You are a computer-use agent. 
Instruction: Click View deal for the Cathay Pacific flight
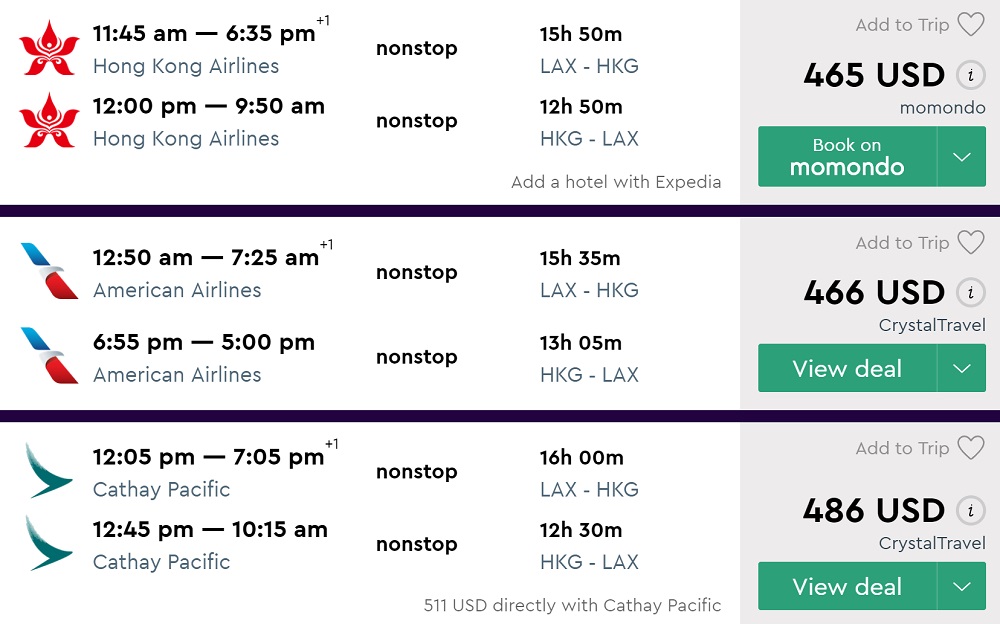point(847,587)
